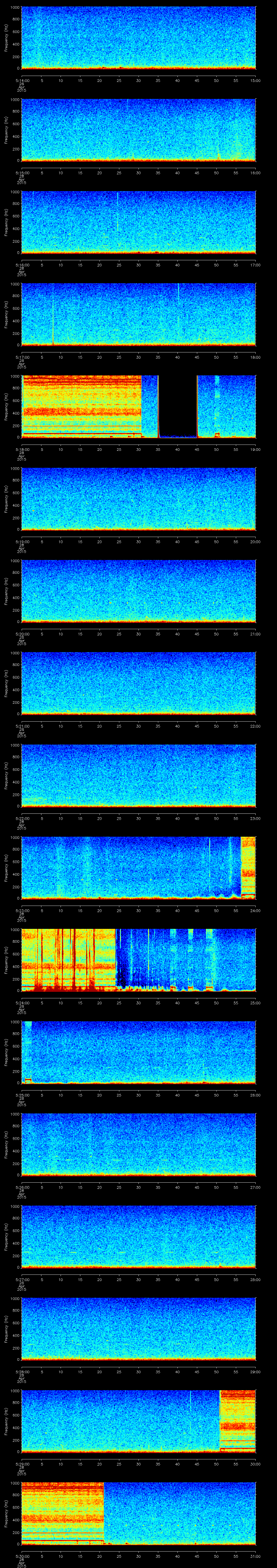The image size is (277, 1568).
Task: Click the 16:00 end time label
Action: [x=256, y=173]
